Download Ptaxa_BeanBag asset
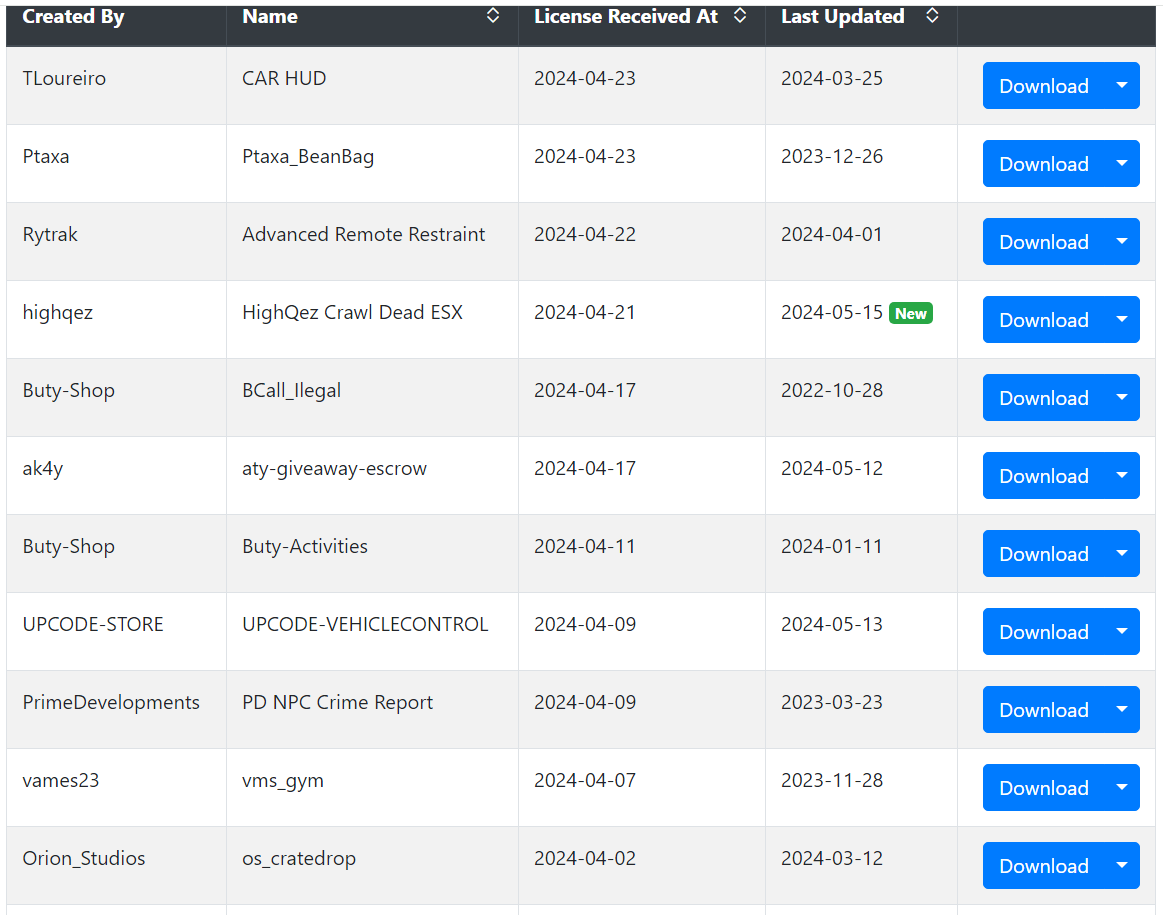The height and width of the screenshot is (915, 1163). (1044, 164)
